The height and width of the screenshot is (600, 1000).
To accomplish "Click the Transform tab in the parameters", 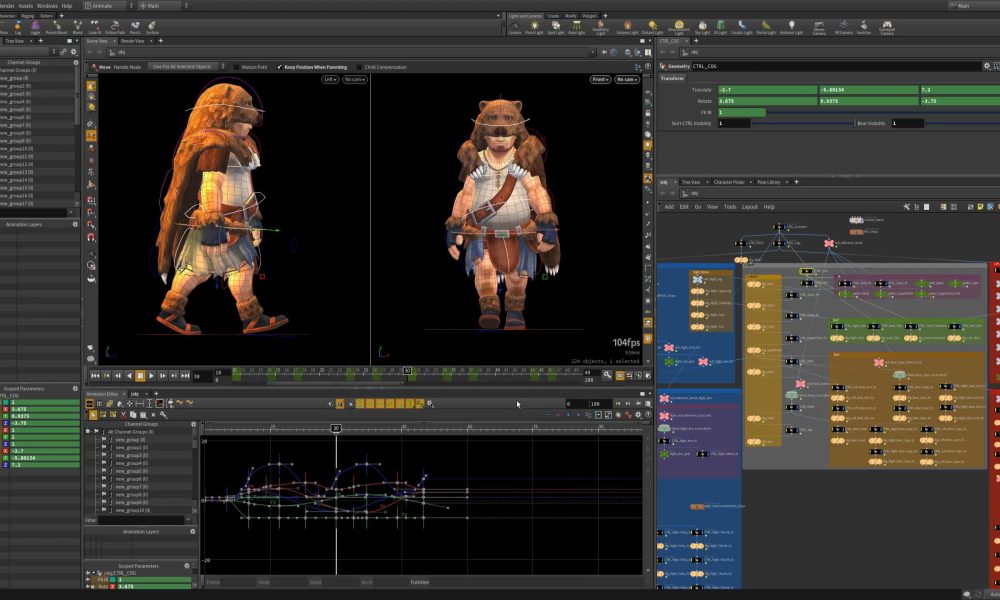I will (x=672, y=78).
